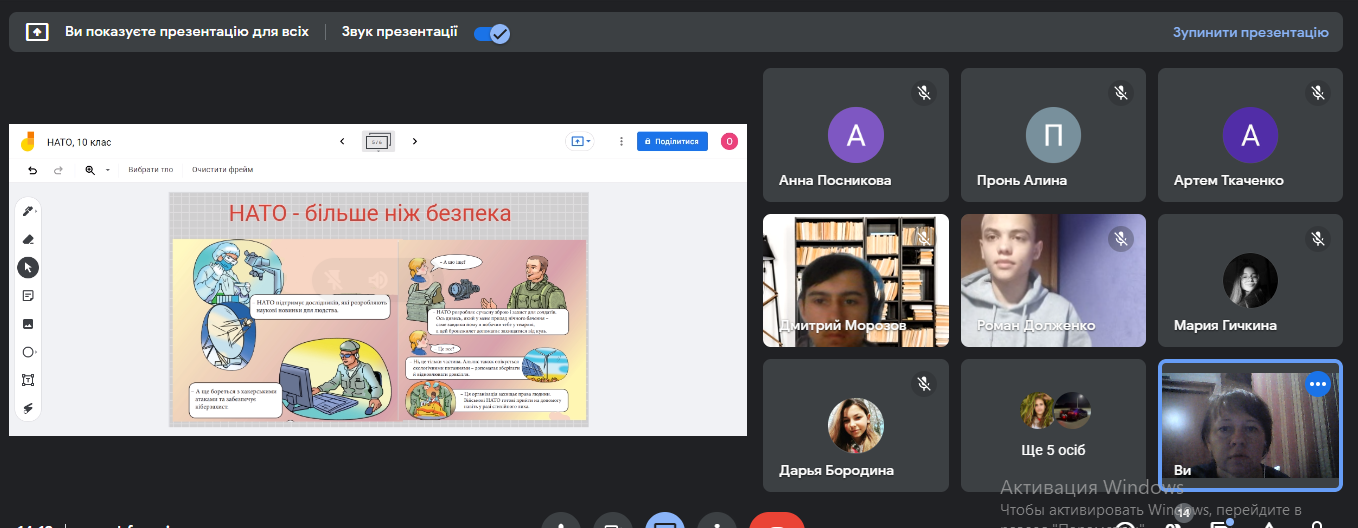Select Дмитрий Морозов's video tile
Viewport: 1358px width, 528px height.
[856, 280]
